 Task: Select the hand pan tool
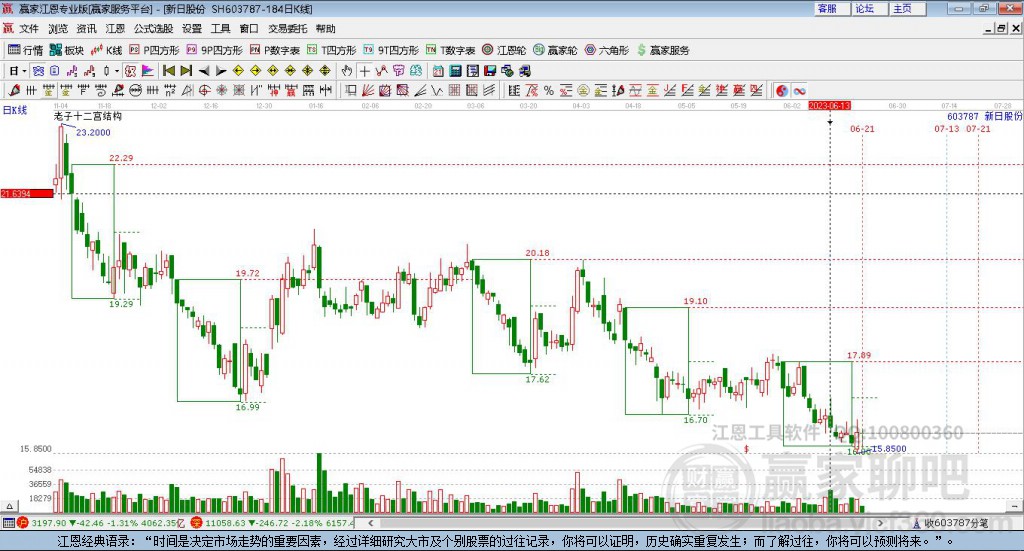coord(347,71)
